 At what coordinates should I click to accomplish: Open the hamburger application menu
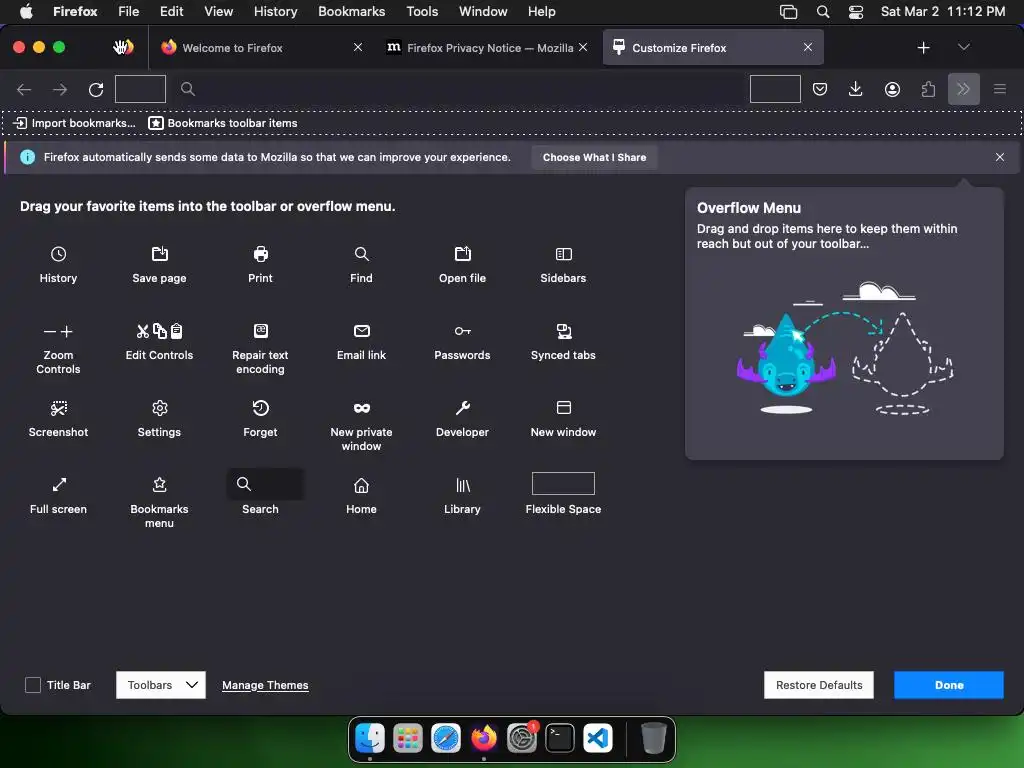tap(1000, 89)
